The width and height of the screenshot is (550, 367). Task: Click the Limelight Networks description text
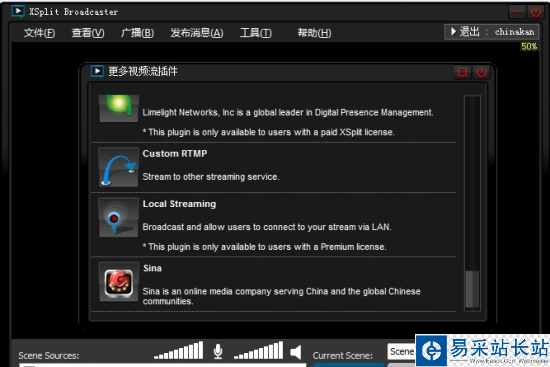(288, 113)
